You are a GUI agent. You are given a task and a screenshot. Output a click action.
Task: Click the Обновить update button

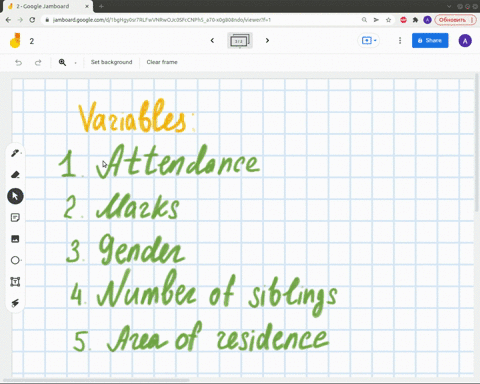455,20
